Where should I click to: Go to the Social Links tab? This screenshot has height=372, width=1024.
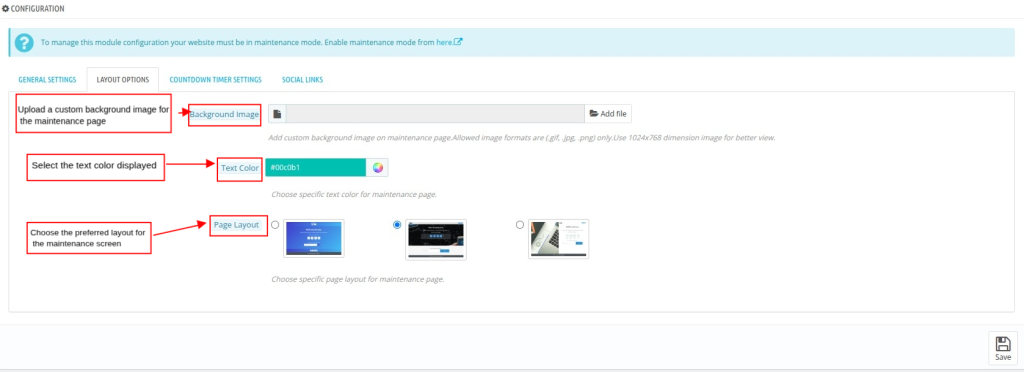(302, 80)
